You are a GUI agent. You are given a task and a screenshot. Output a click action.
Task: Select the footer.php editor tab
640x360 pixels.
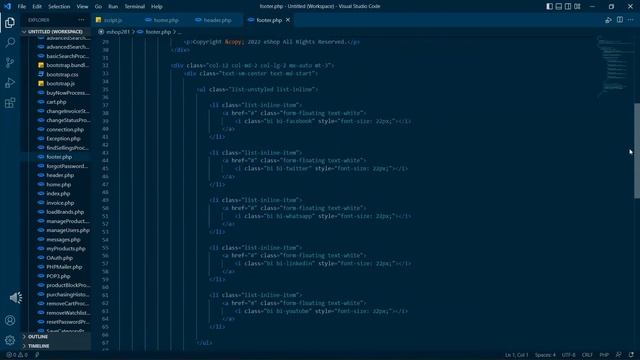tap(269, 20)
